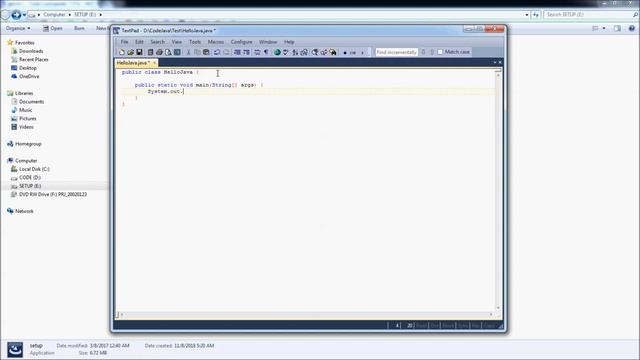This screenshot has height=360, width=640.
Task: Open Pictures library in sidebar
Action: click(28, 118)
